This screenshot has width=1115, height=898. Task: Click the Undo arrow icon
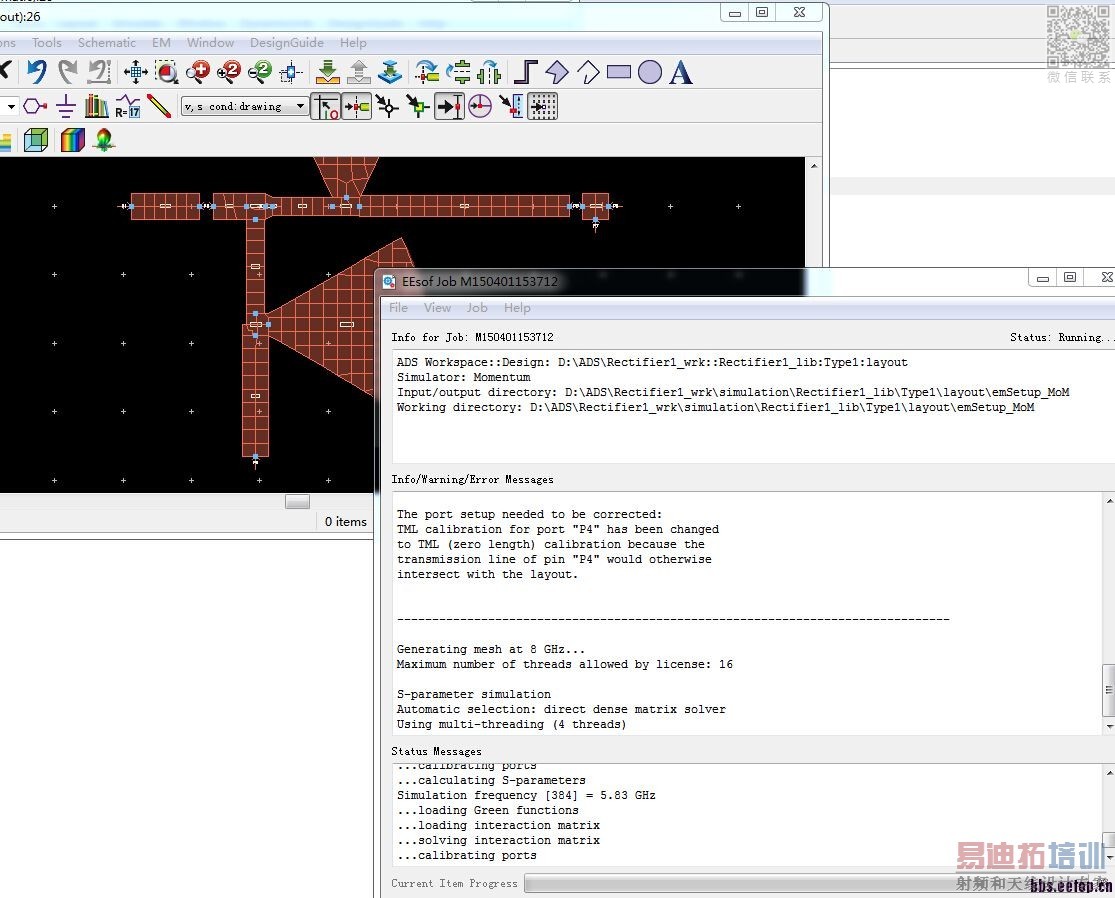(37, 72)
